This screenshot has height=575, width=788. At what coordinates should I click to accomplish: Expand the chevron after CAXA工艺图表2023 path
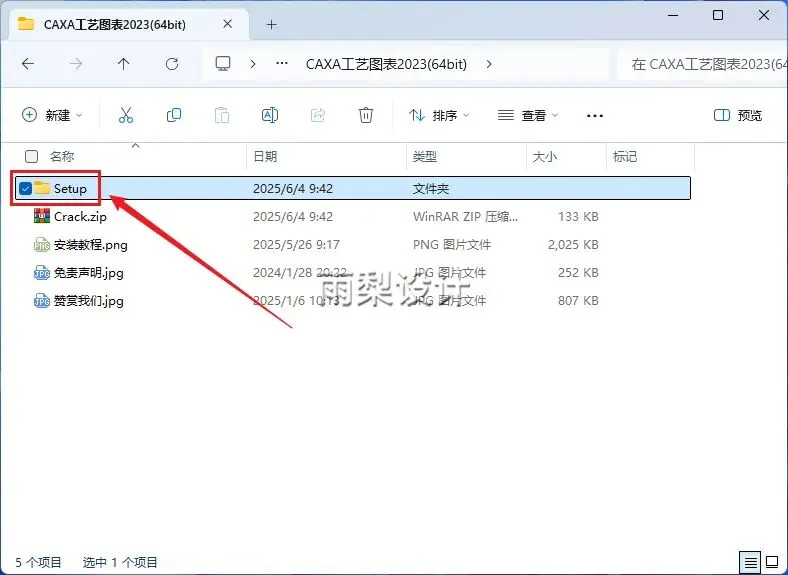tap(489, 64)
